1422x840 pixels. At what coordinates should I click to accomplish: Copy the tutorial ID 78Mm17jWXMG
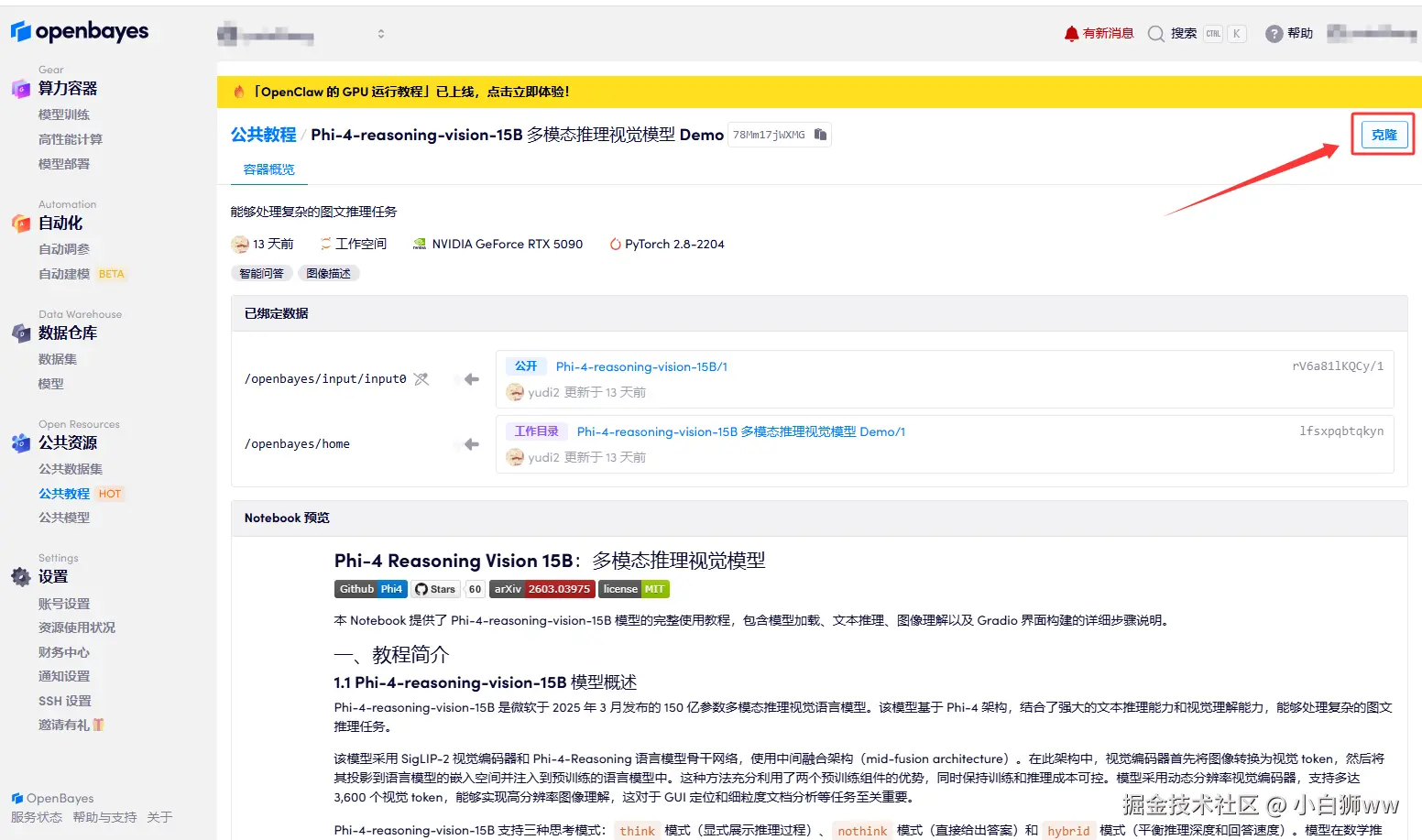point(820,135)
